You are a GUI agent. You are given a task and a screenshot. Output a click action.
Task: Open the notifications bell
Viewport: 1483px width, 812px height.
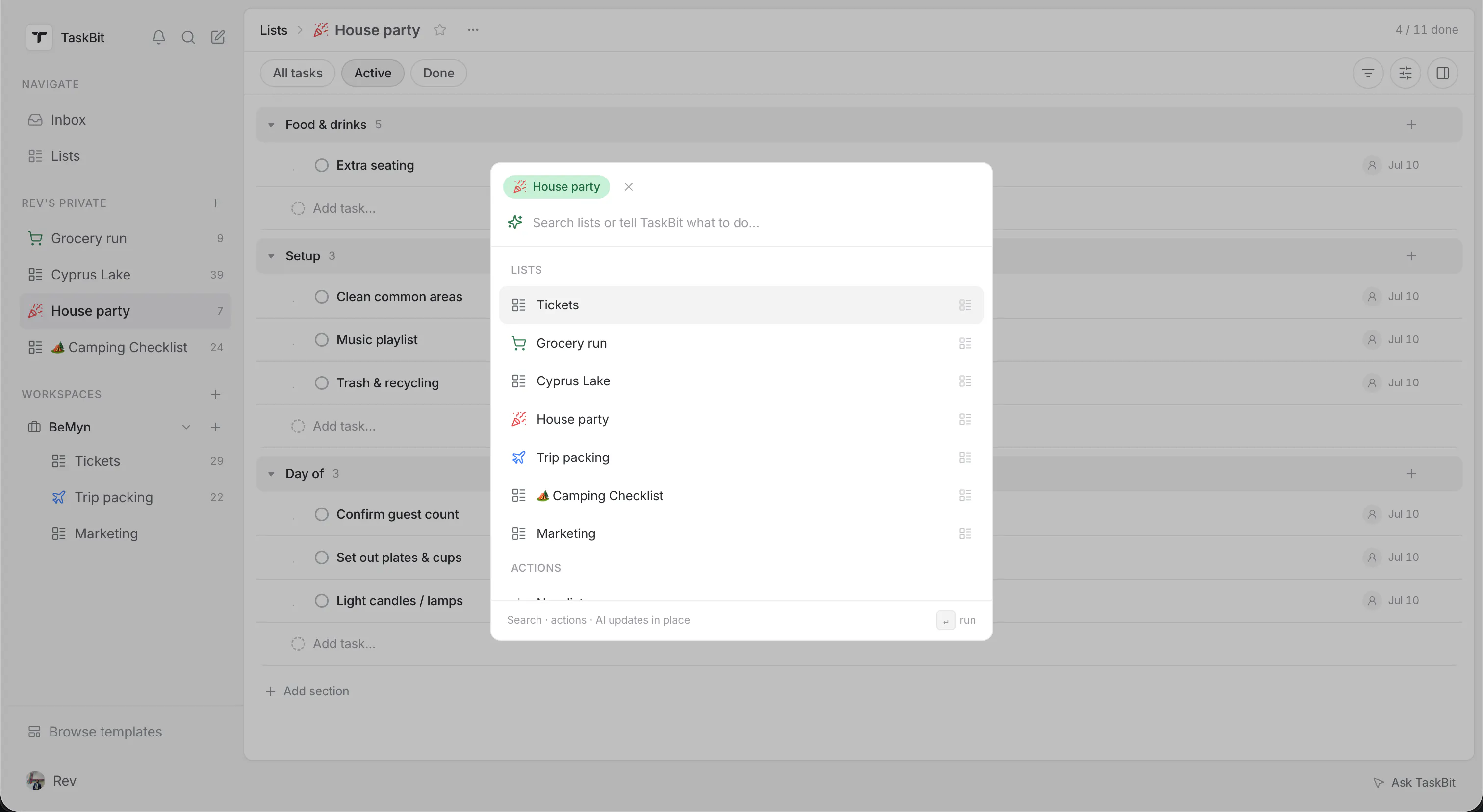tap(158, 37)
